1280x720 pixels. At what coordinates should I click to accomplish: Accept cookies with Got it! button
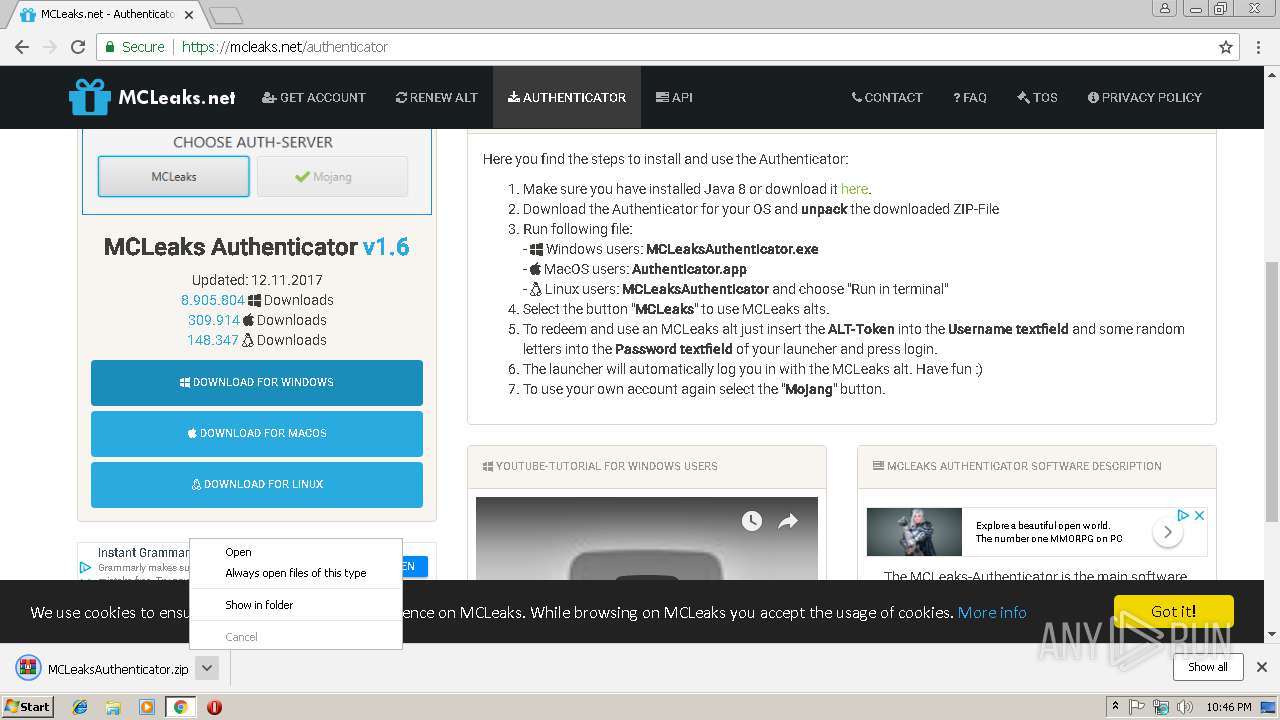(x=1174, y=611)
